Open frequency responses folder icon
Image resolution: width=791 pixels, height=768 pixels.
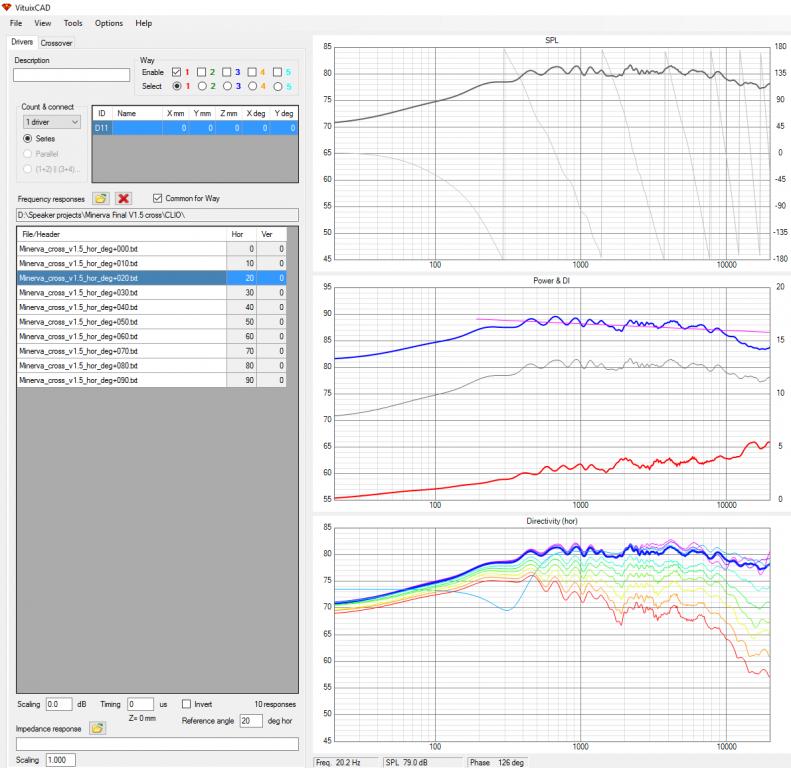pyautogui.click(x=100, y=198)
